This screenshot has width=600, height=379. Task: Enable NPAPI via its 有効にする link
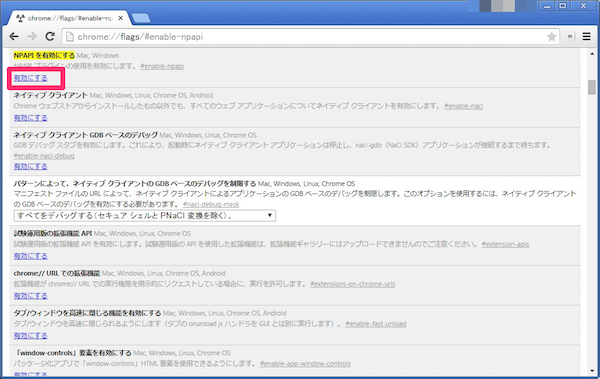click(31, 78)
